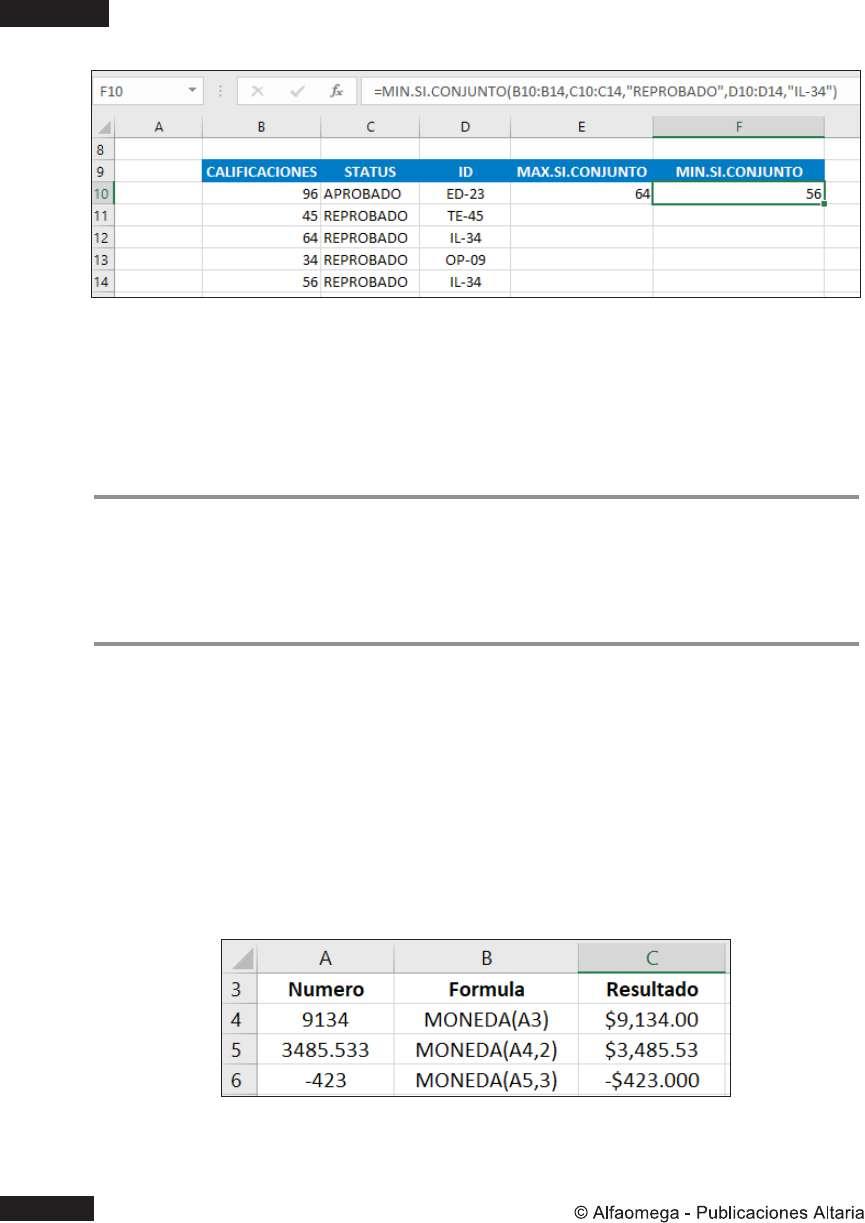The height and width of the screenshot is (1223, 865).
Task: Select cell with grade 34
Action: tap(261, 260)
